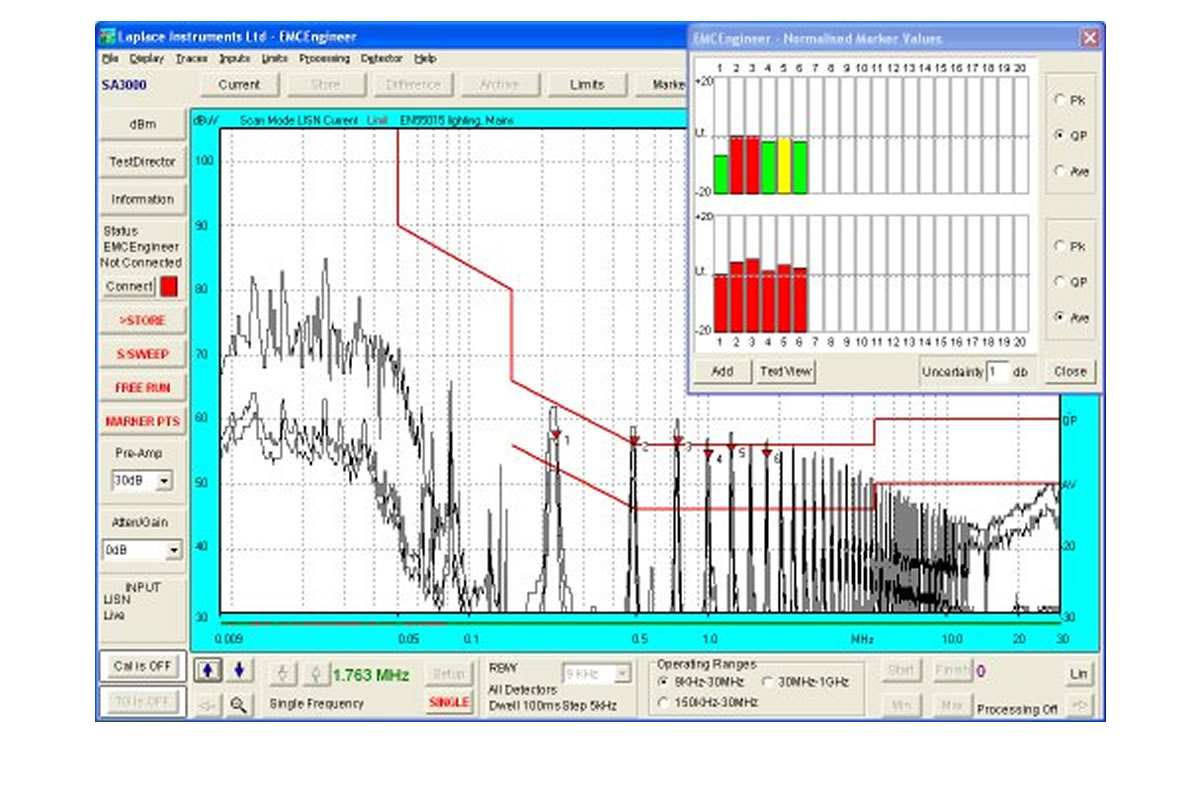Click the red bar for marker 2
The image size is (1200, 800).
pos(738,165)
